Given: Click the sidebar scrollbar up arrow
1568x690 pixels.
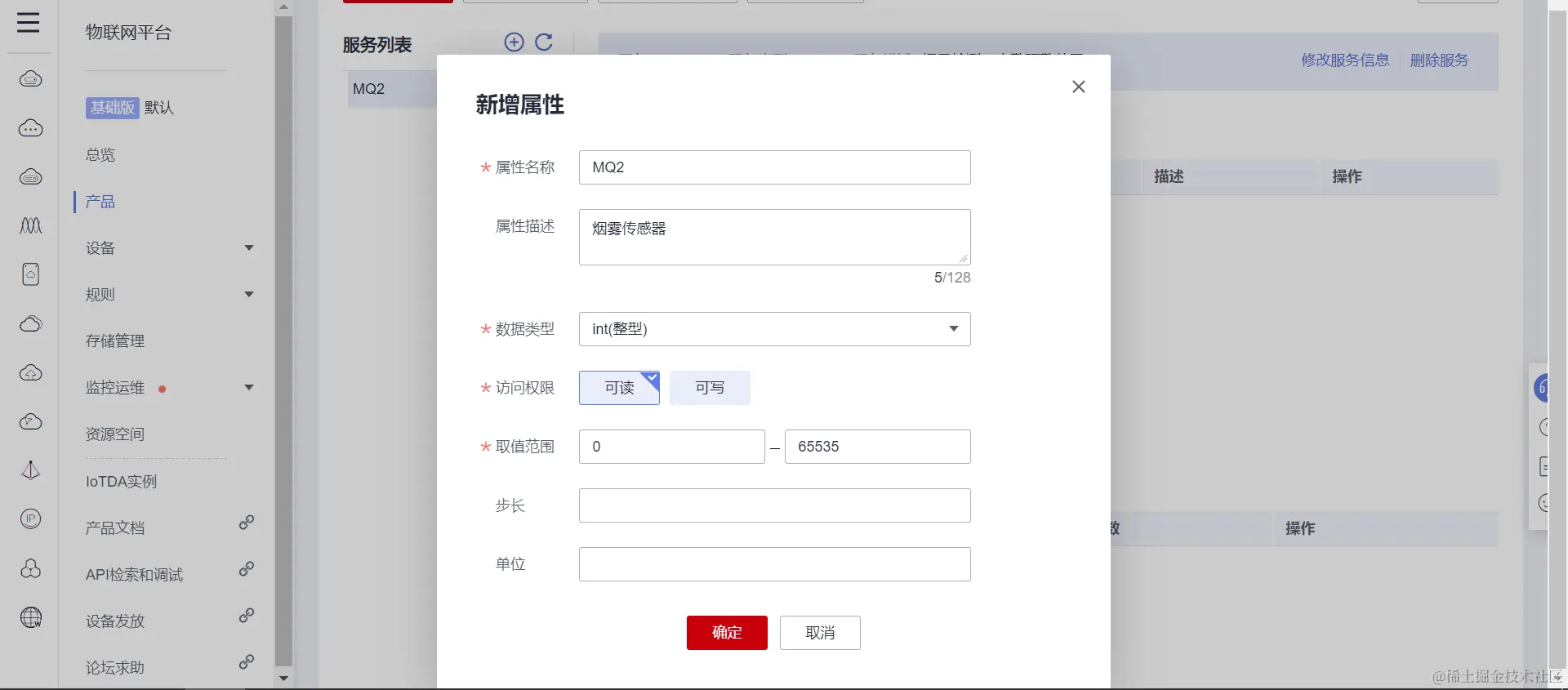Looking at the screenshot, I should click(283, 7).
